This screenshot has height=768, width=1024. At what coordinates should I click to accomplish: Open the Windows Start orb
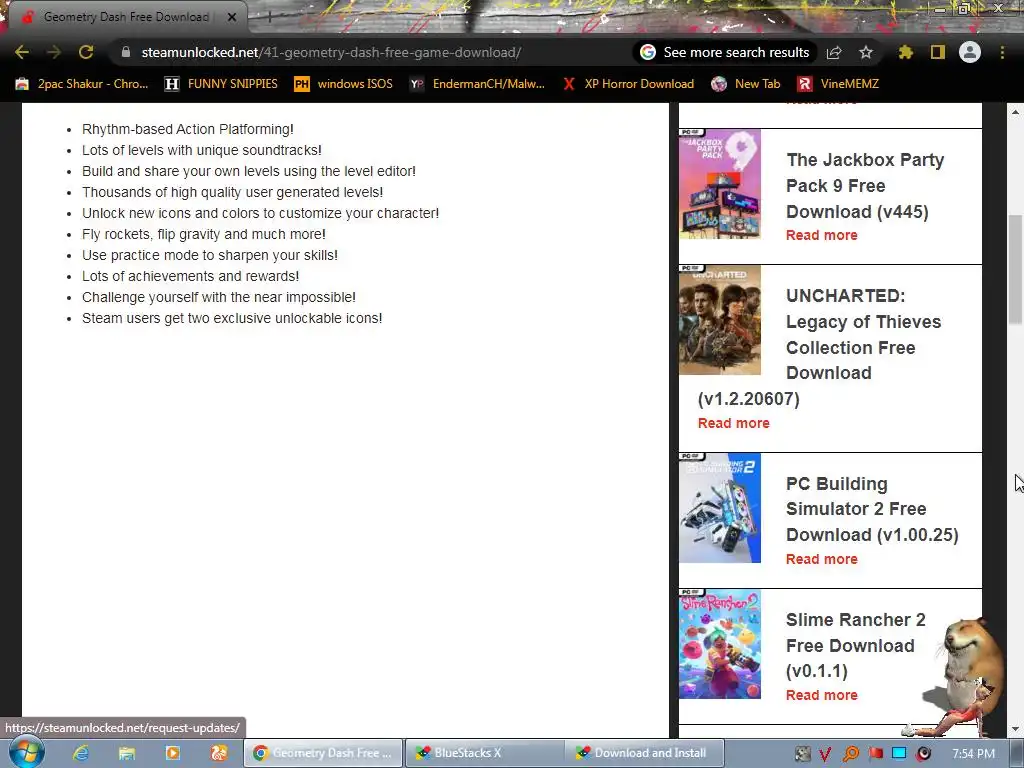(x=26, y=752)
